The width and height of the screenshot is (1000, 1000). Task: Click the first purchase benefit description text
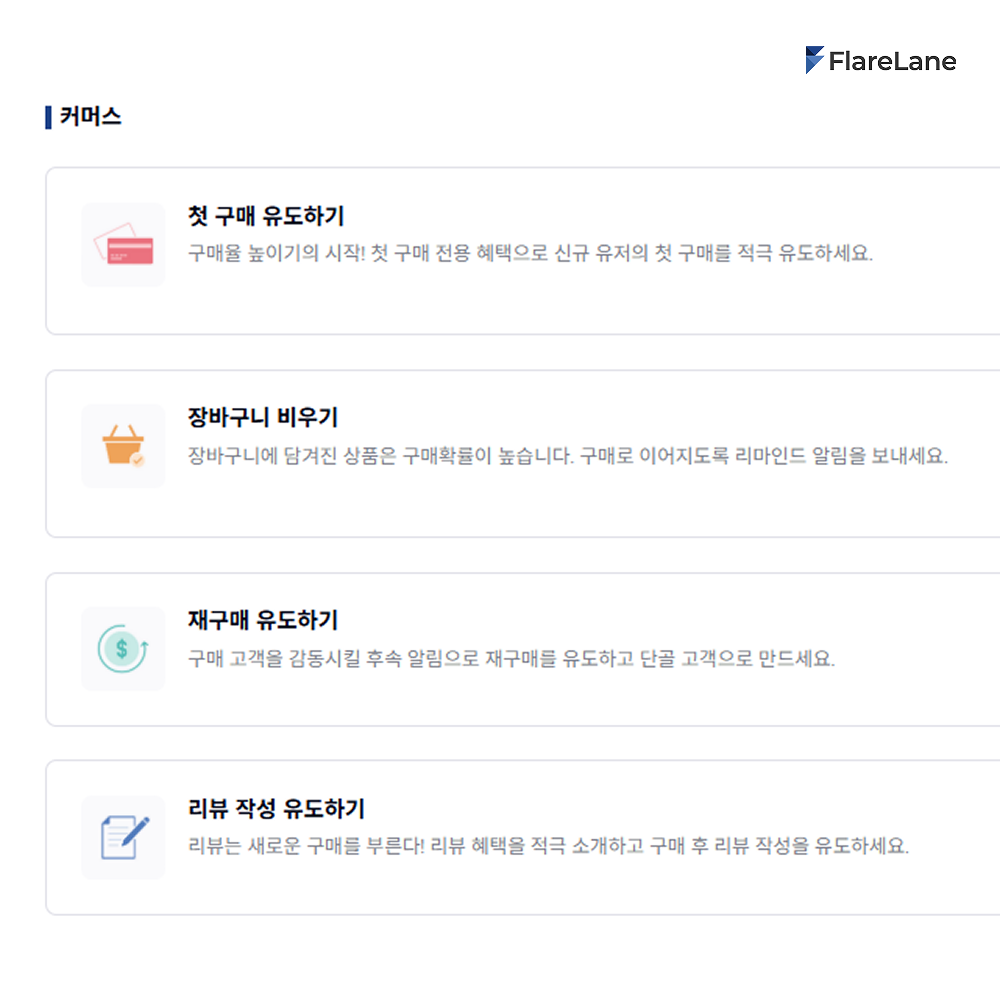coord(530,253)
